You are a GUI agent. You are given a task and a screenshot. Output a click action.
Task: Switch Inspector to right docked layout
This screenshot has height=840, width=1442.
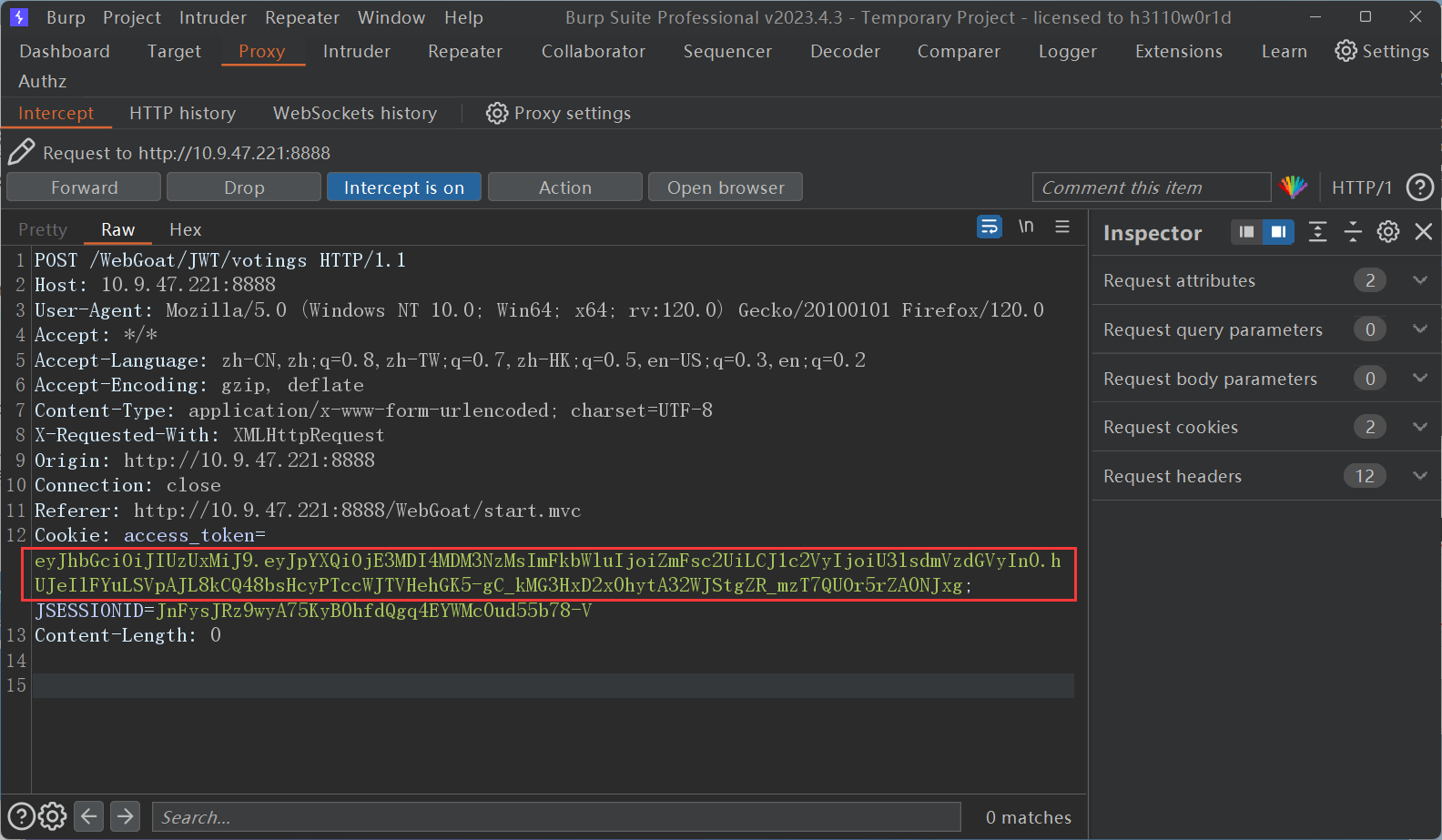[x=1278, y=232]
